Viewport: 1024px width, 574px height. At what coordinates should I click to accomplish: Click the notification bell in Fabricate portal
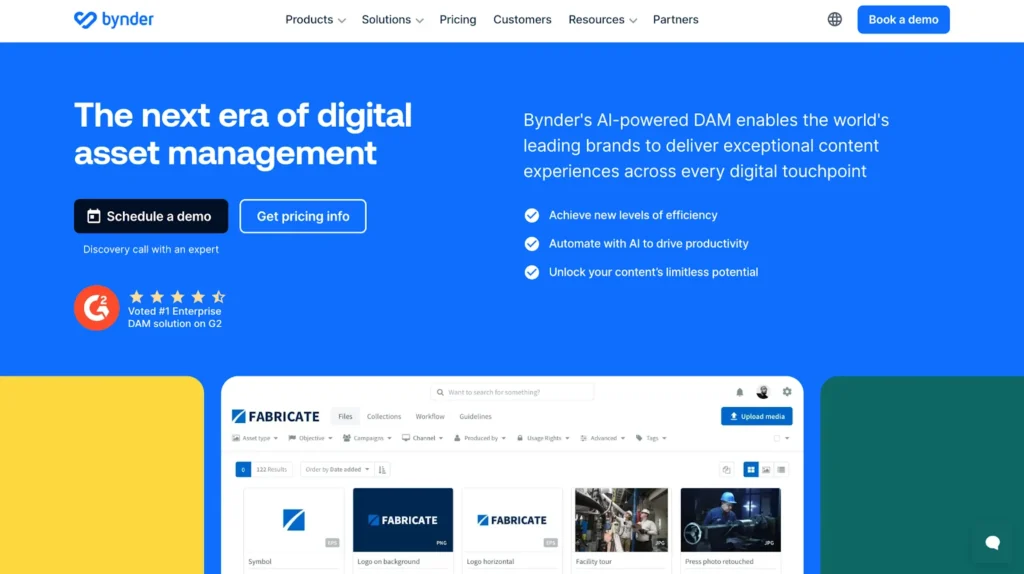[x=740, y=392]
